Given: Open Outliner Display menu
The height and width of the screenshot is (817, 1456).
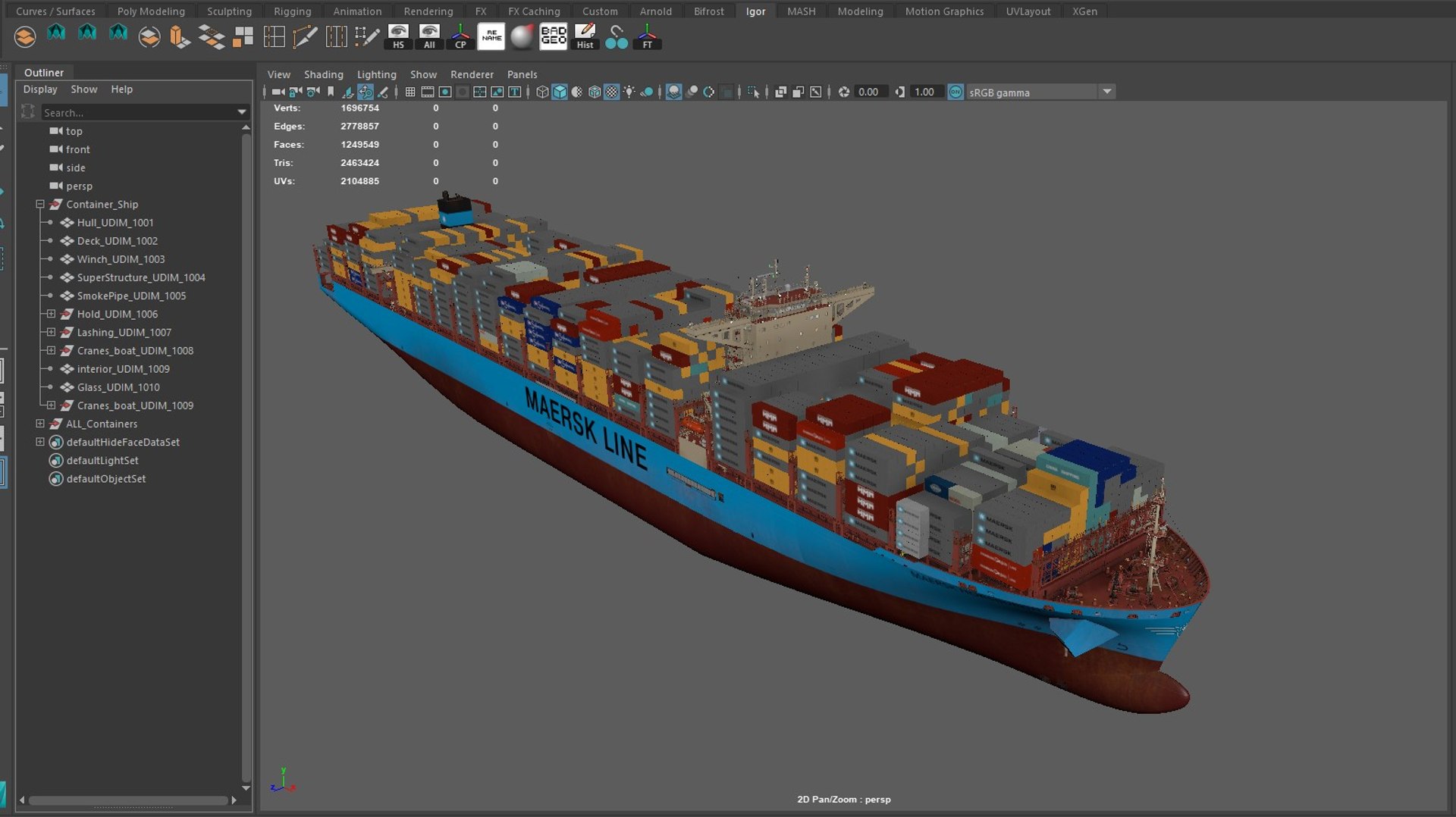Looking at the screenshot, I should [40, 89].
